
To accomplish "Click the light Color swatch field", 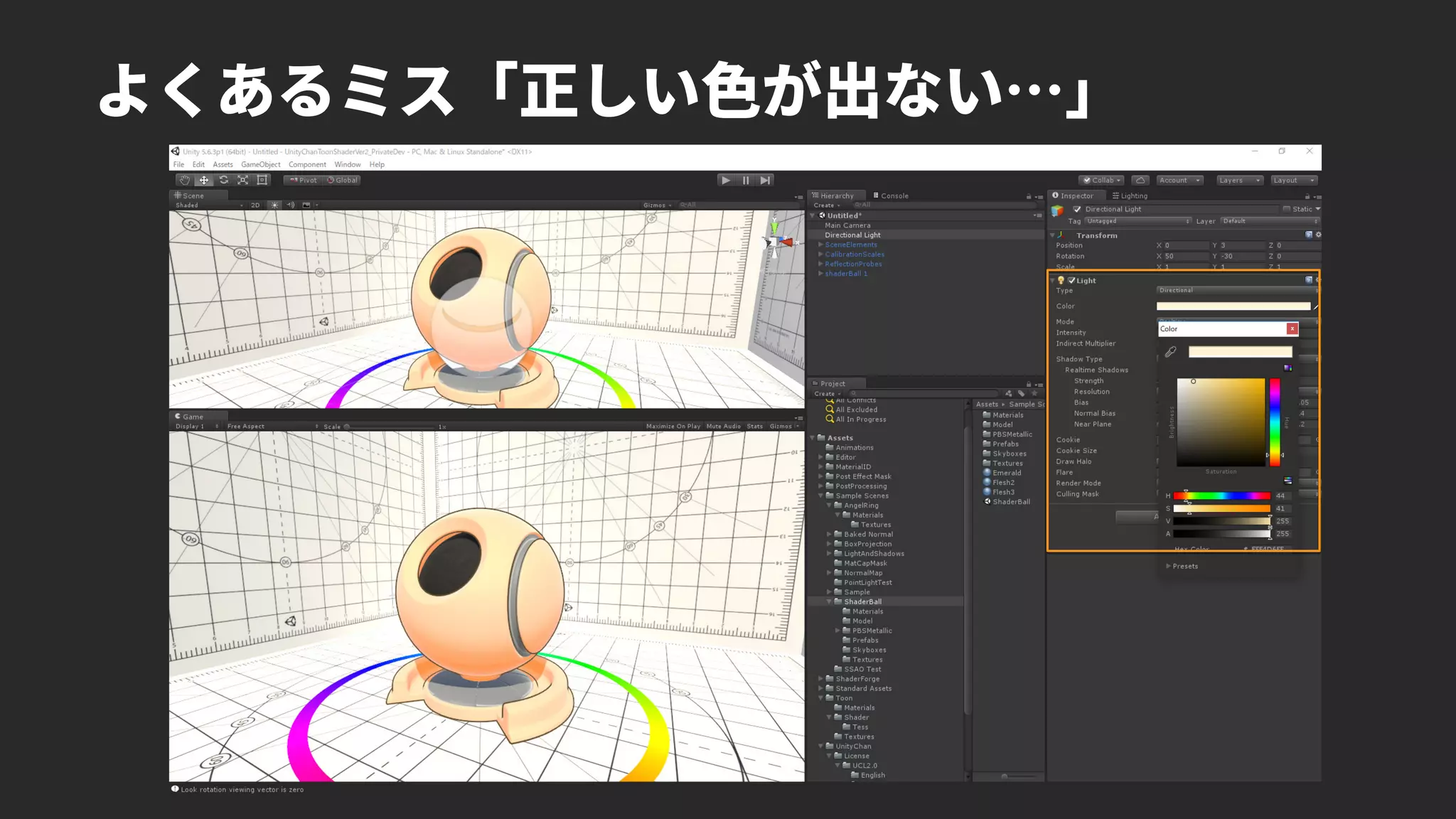I will [x=1233, y=306].
